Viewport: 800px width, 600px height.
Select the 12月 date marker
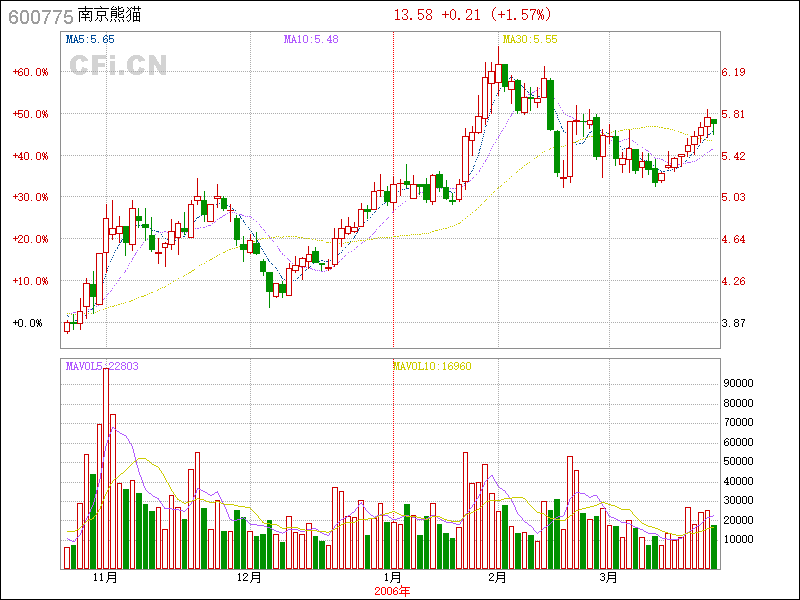click(x=249, y=578)
